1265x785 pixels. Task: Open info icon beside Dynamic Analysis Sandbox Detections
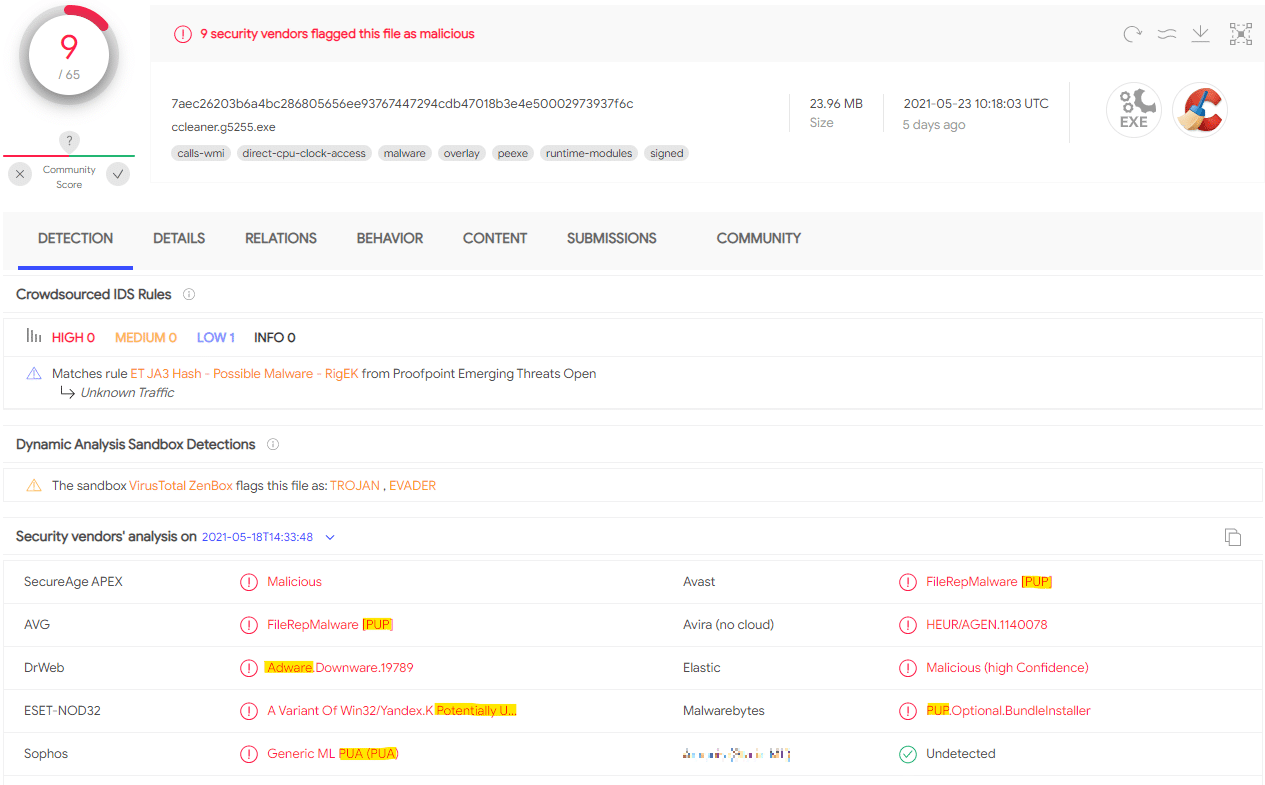(273, 445)
